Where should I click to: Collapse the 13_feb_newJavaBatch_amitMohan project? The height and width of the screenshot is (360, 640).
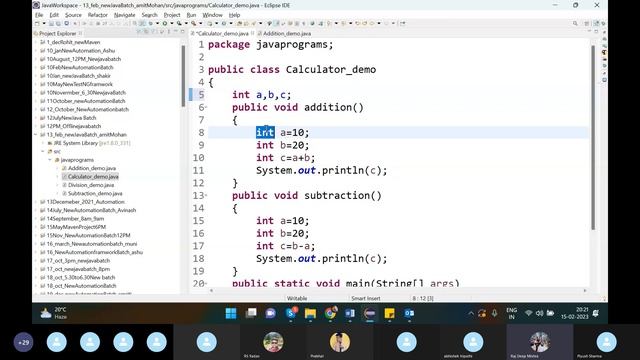click(36, 135)
